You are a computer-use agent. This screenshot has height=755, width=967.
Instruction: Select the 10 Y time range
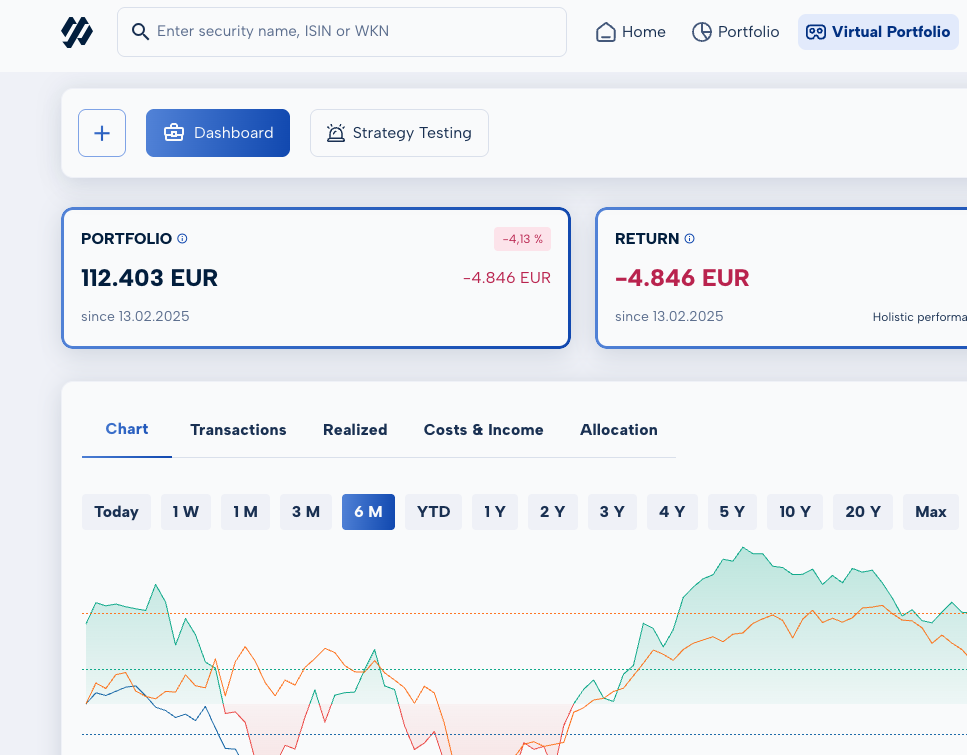click(x=795, y=512)
